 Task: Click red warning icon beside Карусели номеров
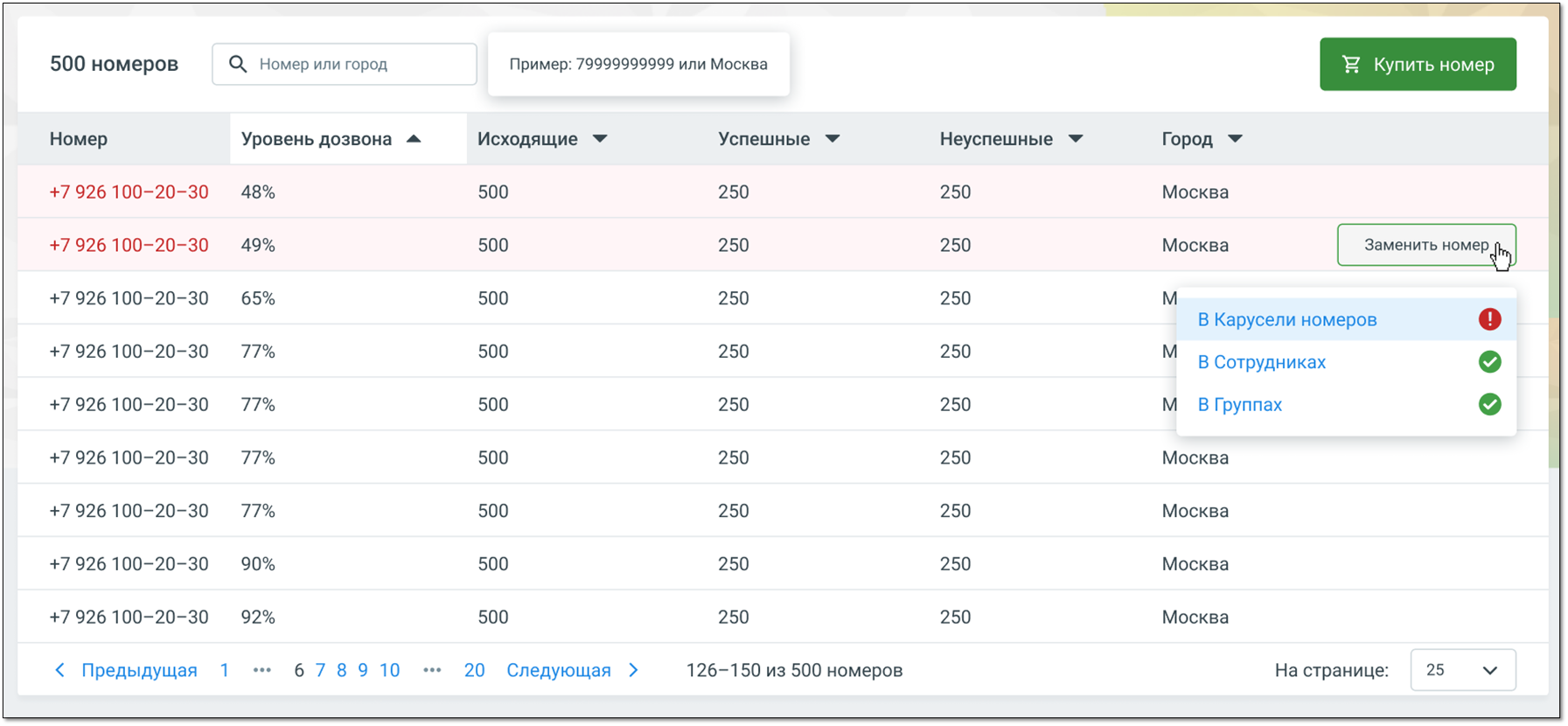pyautogui.click(x=1489, y=319)
